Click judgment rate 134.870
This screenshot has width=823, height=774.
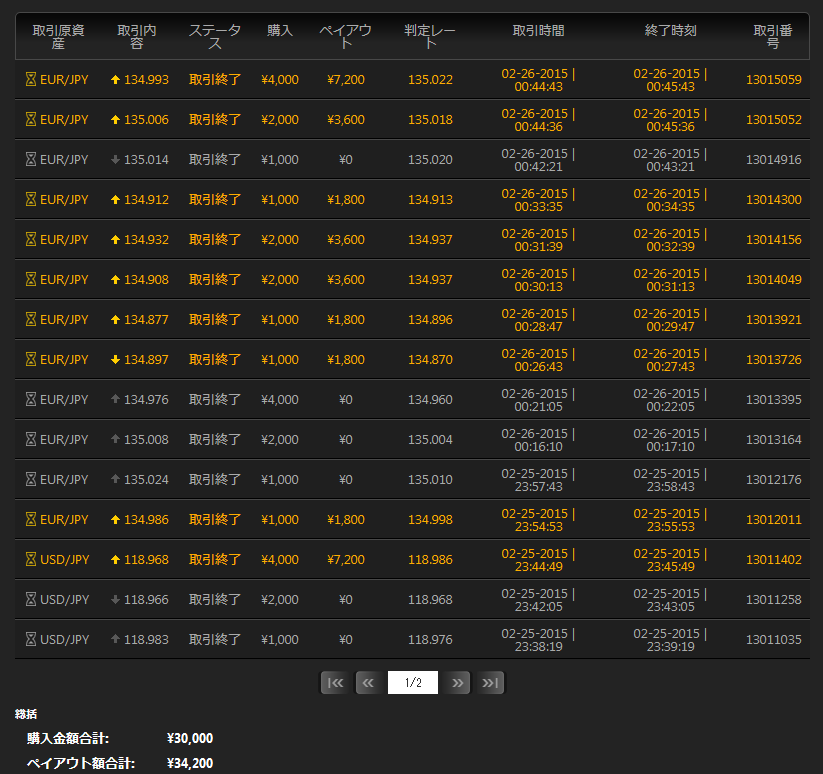point(430,359)
